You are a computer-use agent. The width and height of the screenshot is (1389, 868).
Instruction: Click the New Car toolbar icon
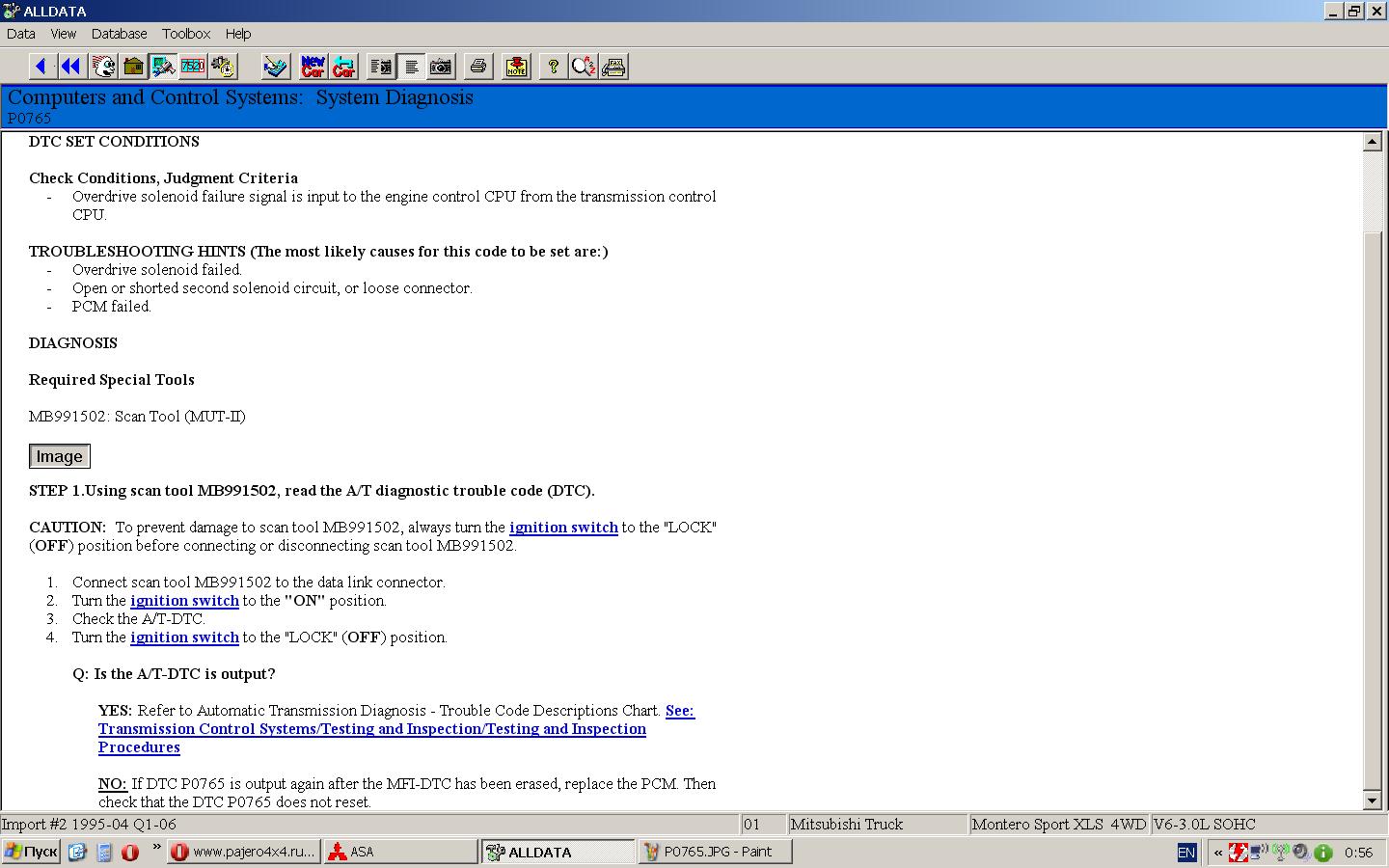(313, 67)
